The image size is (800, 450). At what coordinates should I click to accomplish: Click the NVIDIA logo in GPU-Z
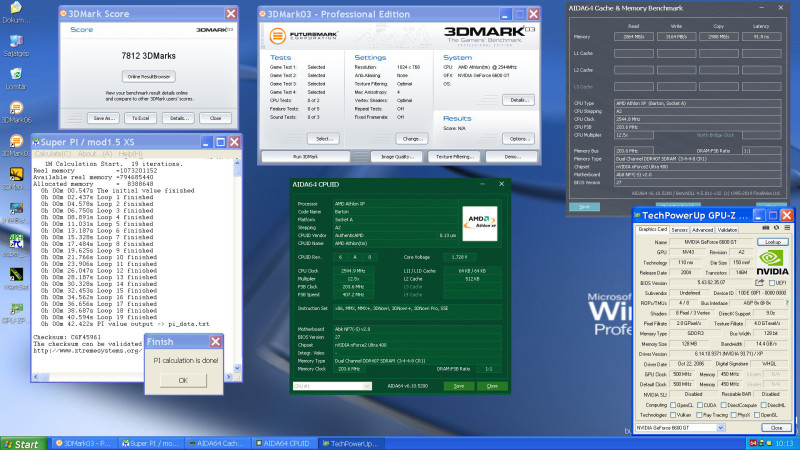772,263
